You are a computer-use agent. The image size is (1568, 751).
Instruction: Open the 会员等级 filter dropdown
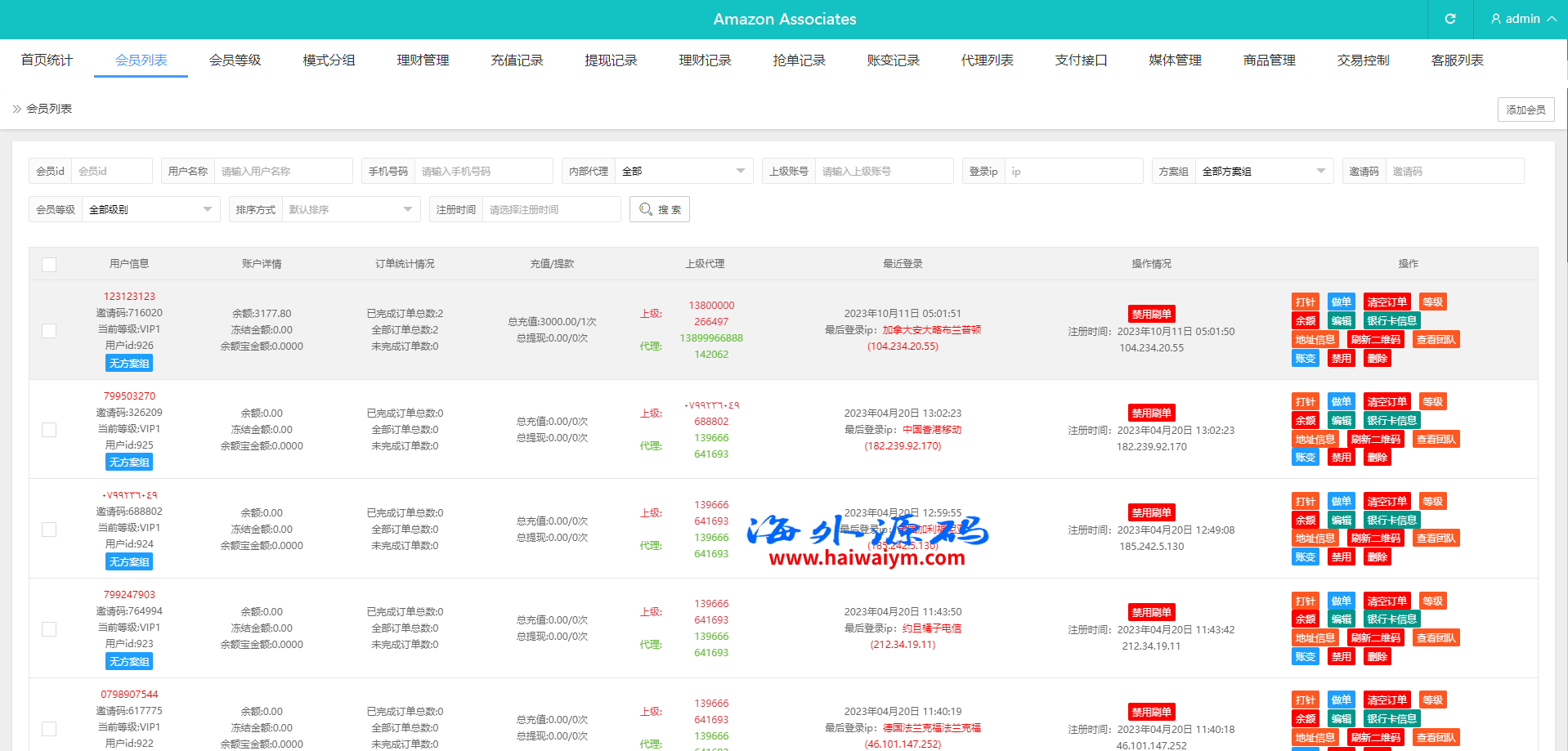150,209
